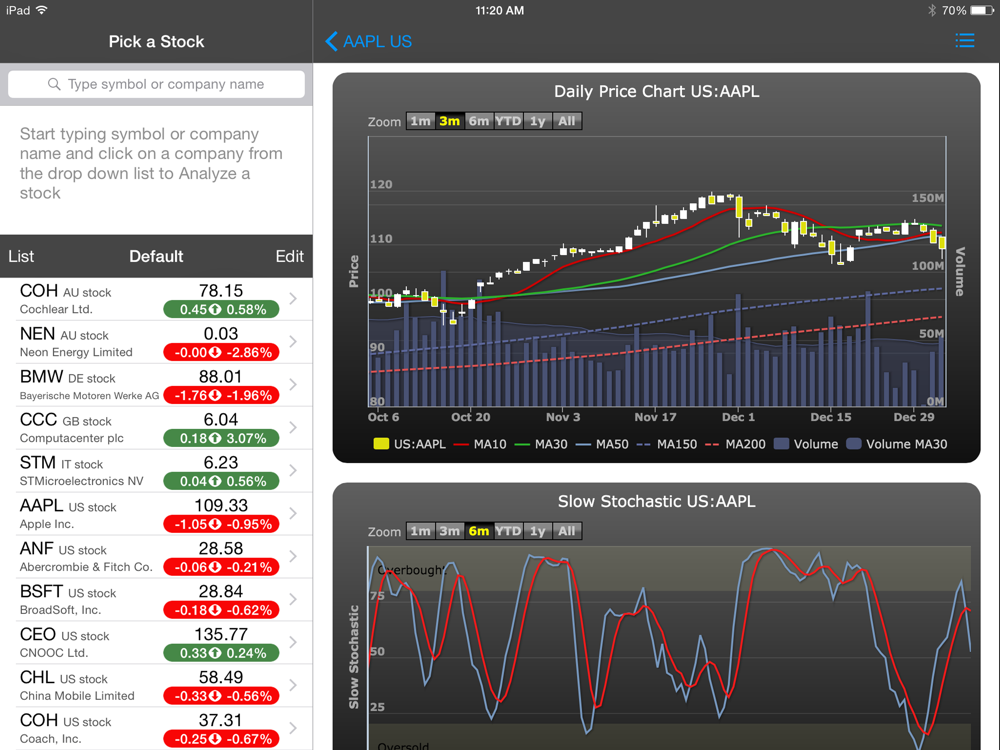Image resolution: width=1000 pixels, height=750 pixels.
Task: Set Daily Price Chart zoom to 1y
Action: click(538, 121)
